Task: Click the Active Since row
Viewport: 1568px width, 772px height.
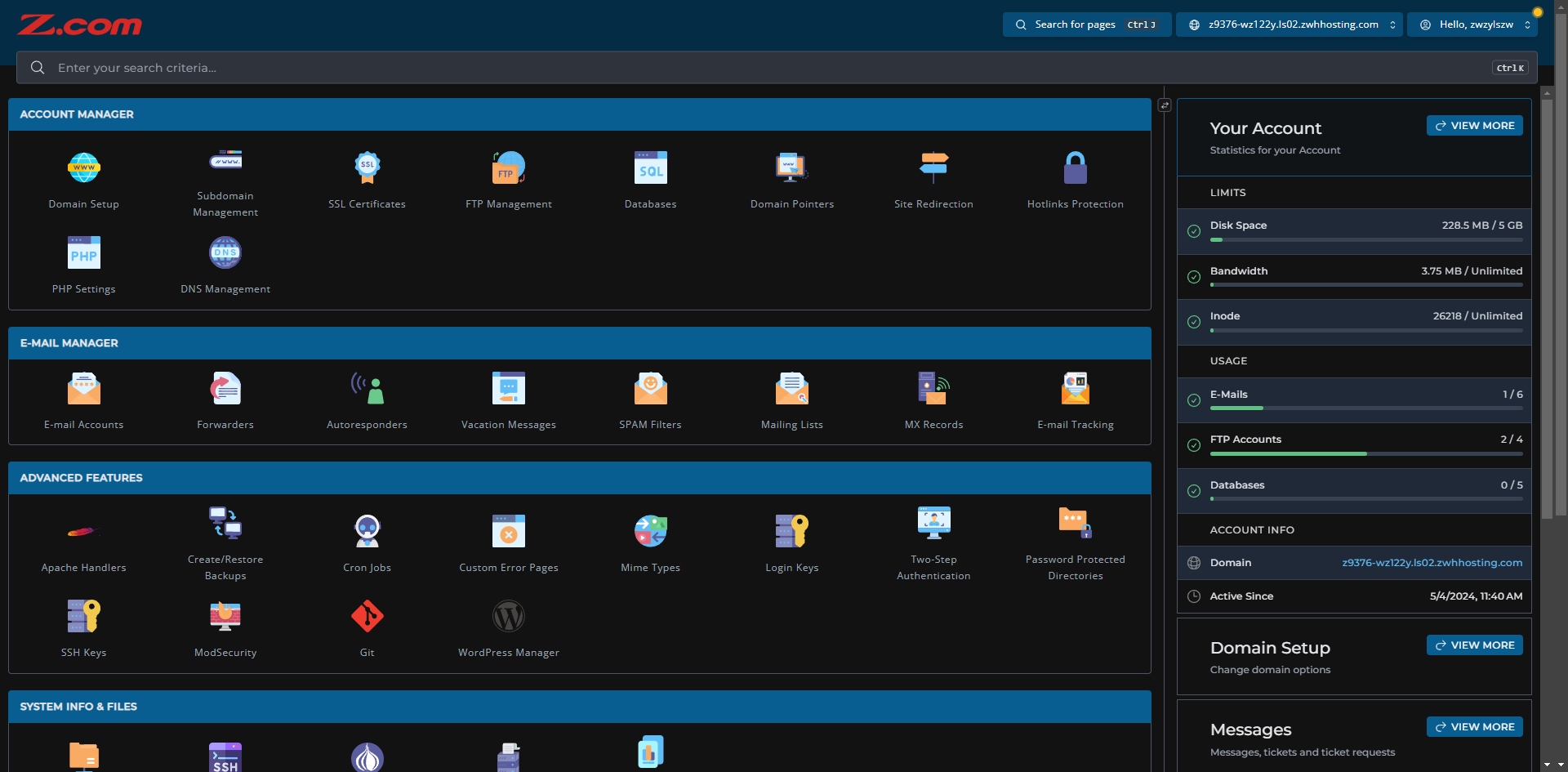Action: [1354, 596]
